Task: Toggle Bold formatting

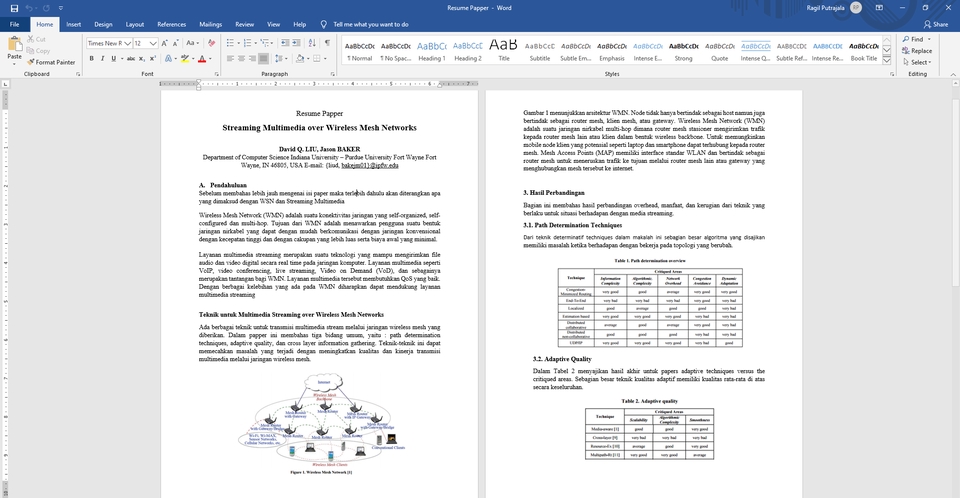Action: coord(91,59)
